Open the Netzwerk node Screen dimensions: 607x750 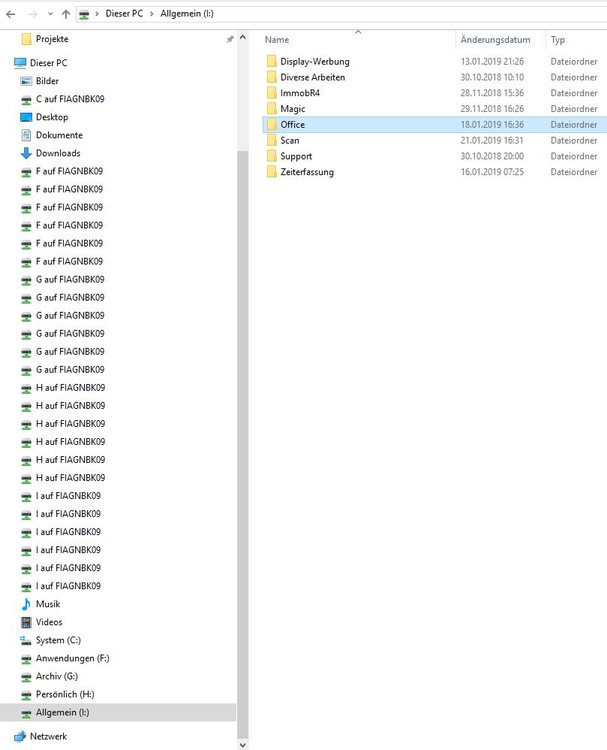coord(48,736)
